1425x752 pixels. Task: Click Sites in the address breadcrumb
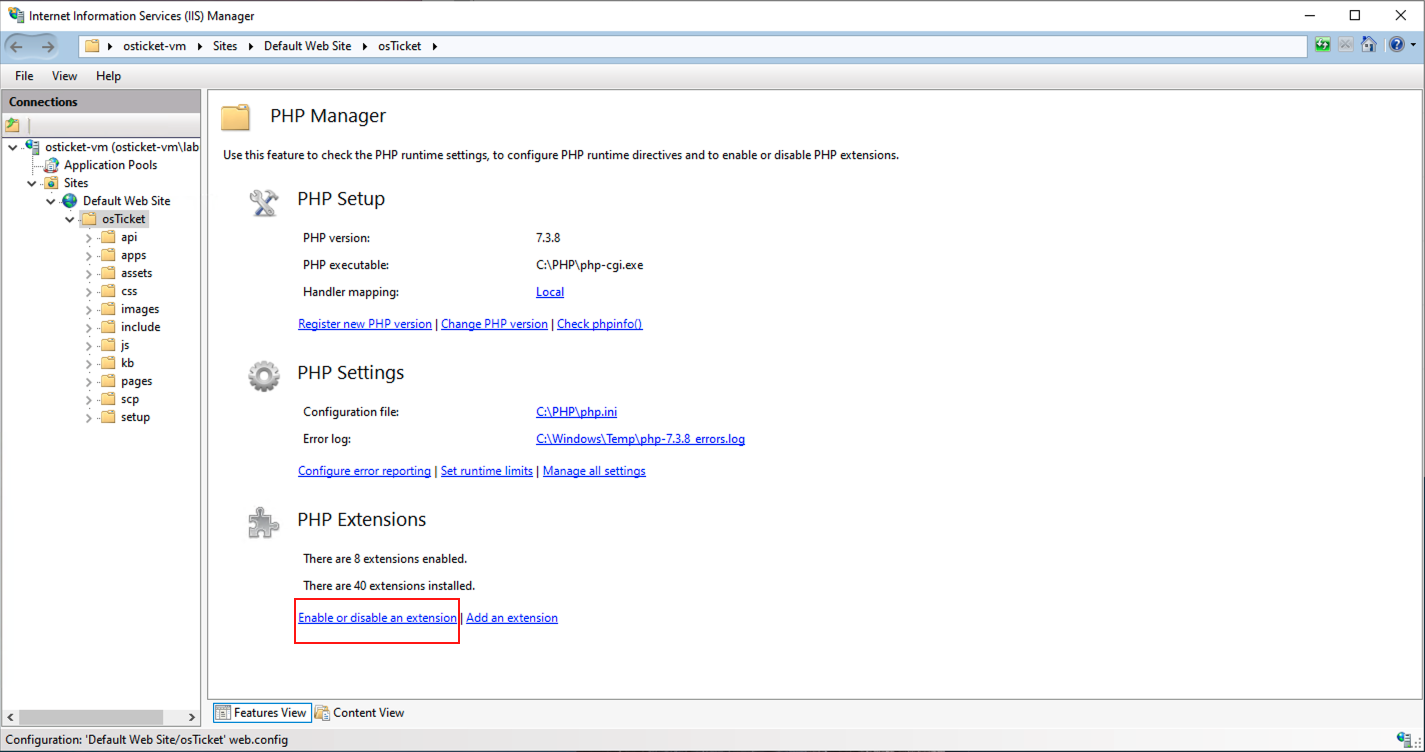225,46
